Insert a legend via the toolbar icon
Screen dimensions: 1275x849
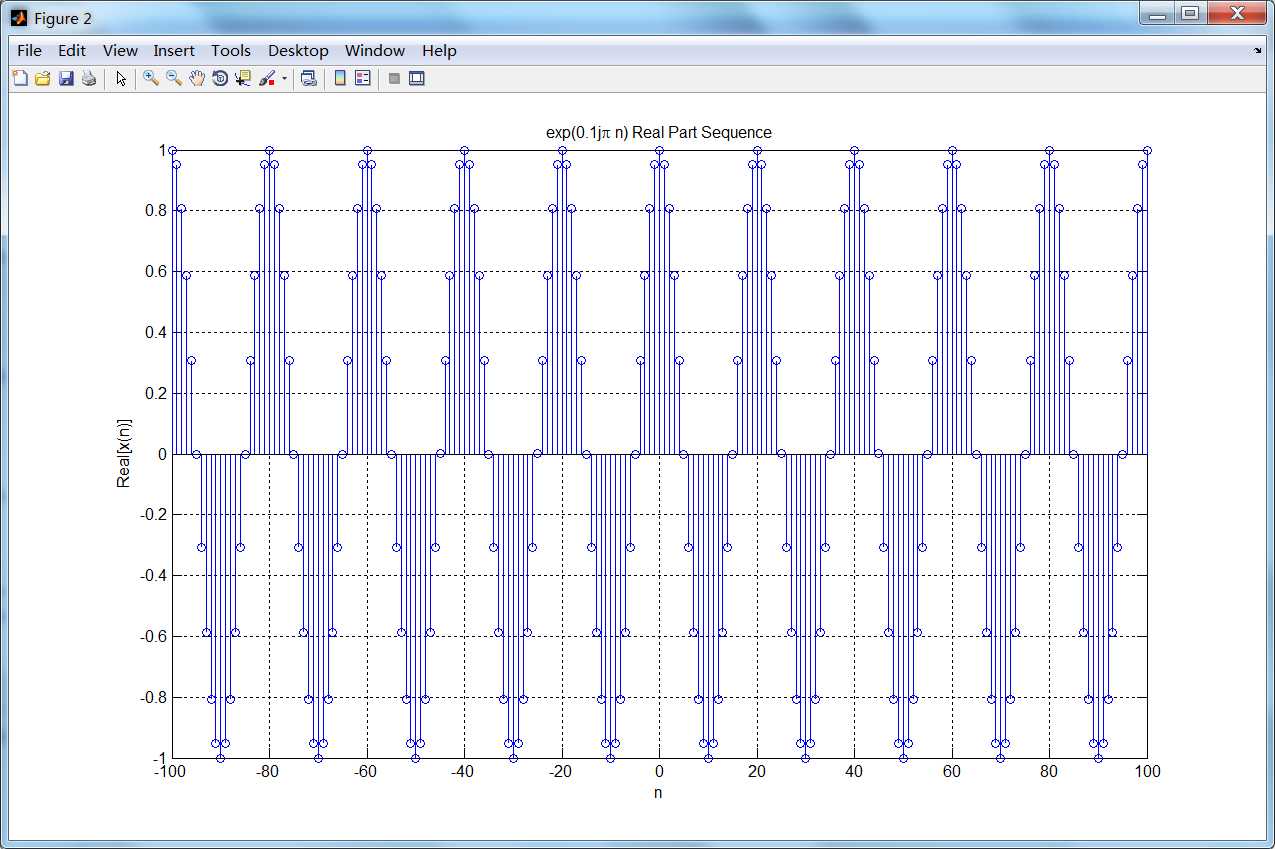coord(363,78)
